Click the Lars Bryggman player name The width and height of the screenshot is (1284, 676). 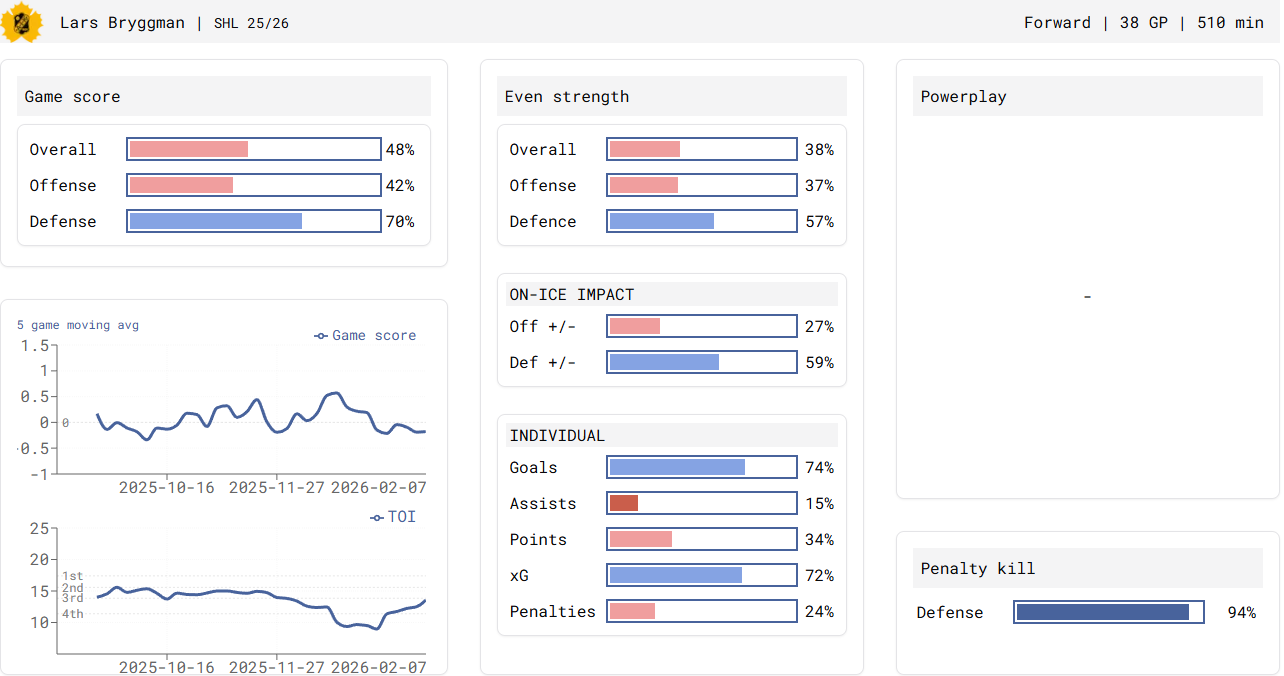coord(122,23)
